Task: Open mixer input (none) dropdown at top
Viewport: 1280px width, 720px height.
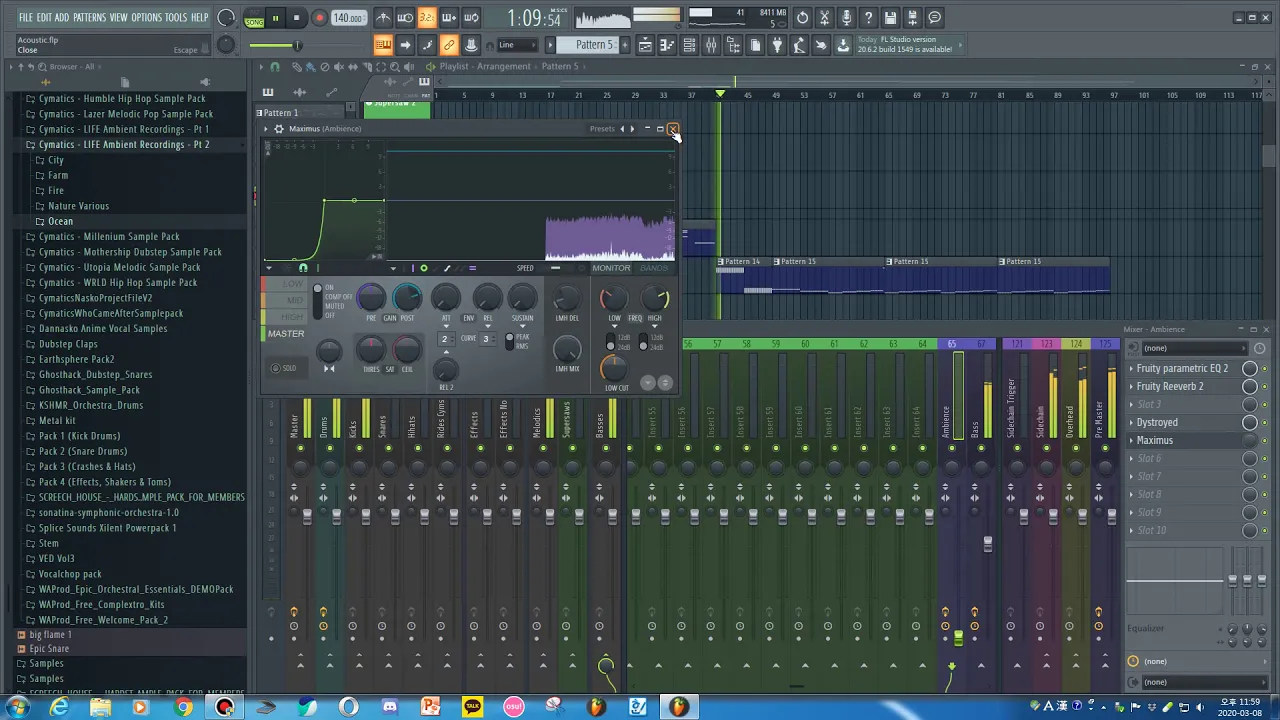Action: click(1195, 348)
